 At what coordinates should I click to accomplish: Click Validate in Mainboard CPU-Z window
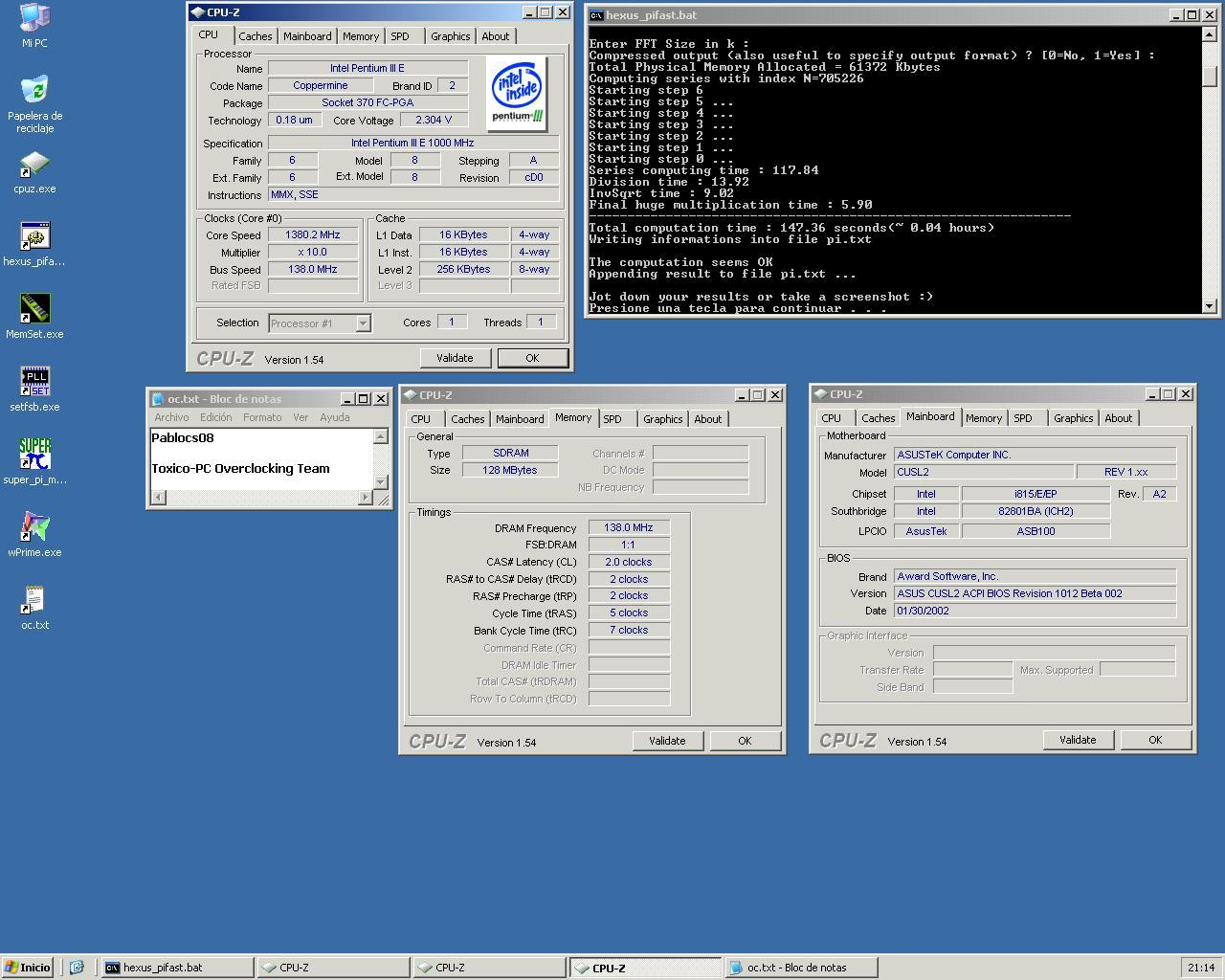[1078, 740]
